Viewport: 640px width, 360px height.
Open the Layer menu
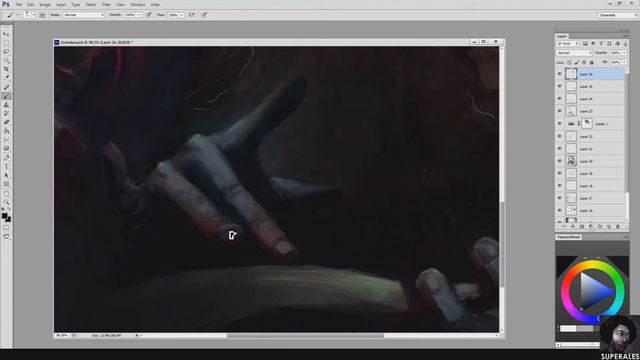tap(61, 4)
